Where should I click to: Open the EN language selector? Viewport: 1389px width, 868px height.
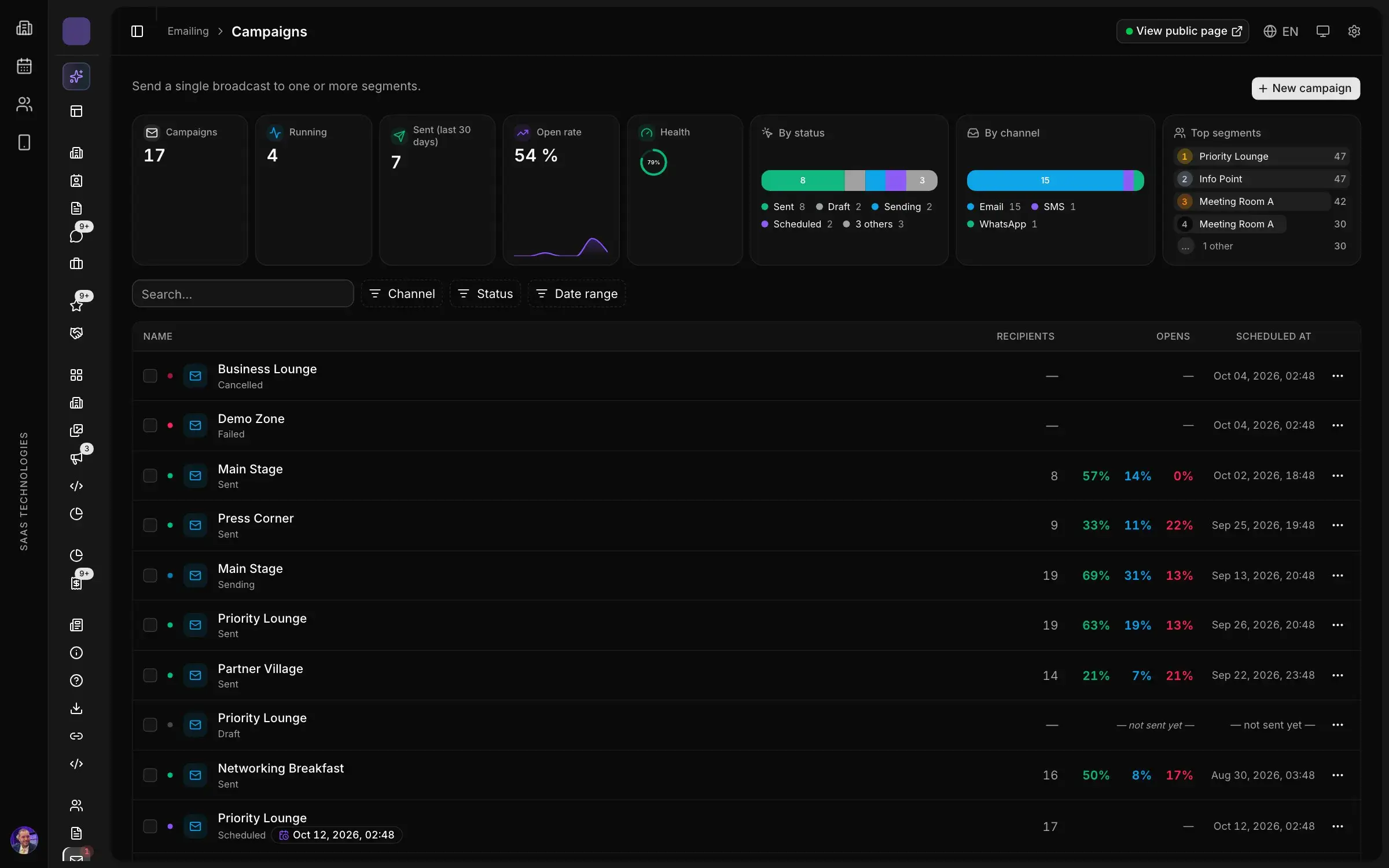tap(1281, 31)
